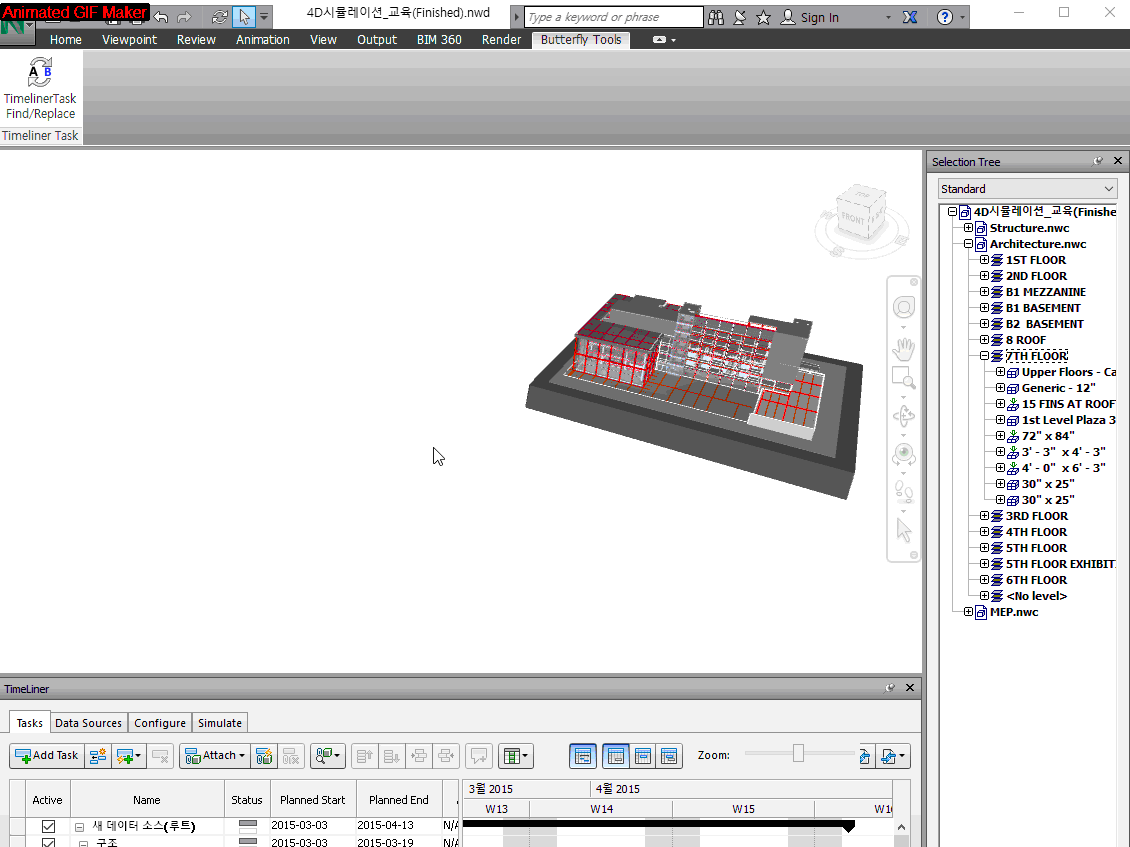
Task: Open the Standard selection tree dropdown
Action: pyautogui.click(x=1027, y=189)
